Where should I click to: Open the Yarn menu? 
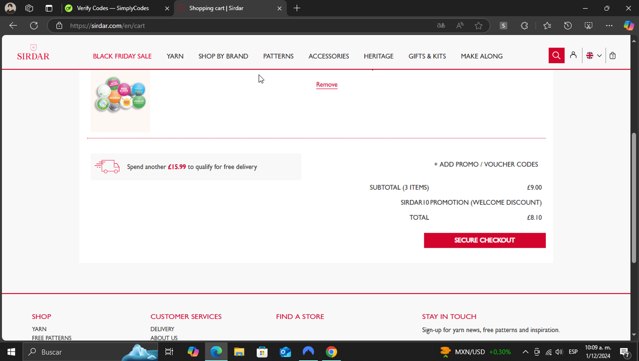[x=175, y=56]
